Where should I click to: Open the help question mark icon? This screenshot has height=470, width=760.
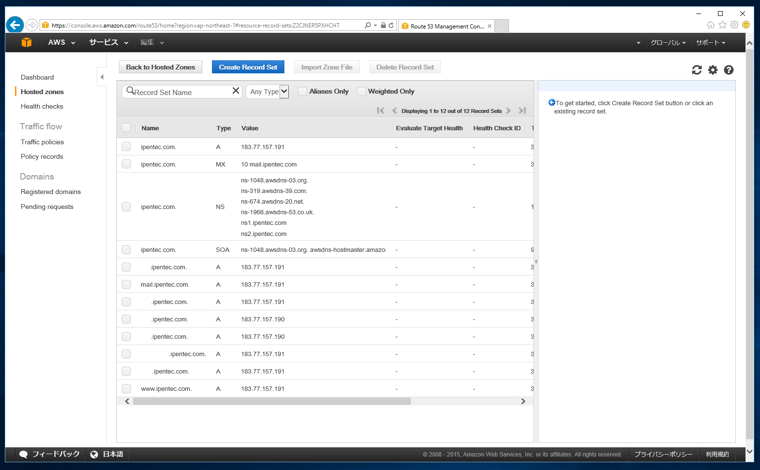tap(728, 70)
